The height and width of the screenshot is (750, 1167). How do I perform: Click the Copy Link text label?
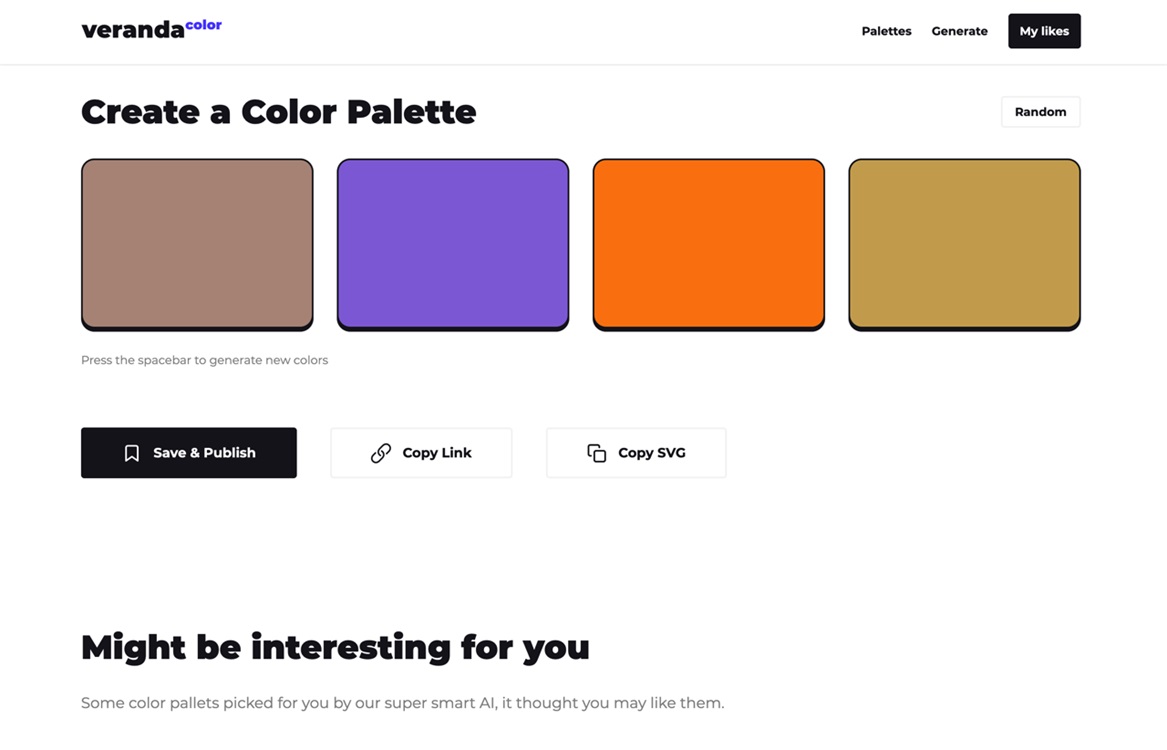point(437,453)
